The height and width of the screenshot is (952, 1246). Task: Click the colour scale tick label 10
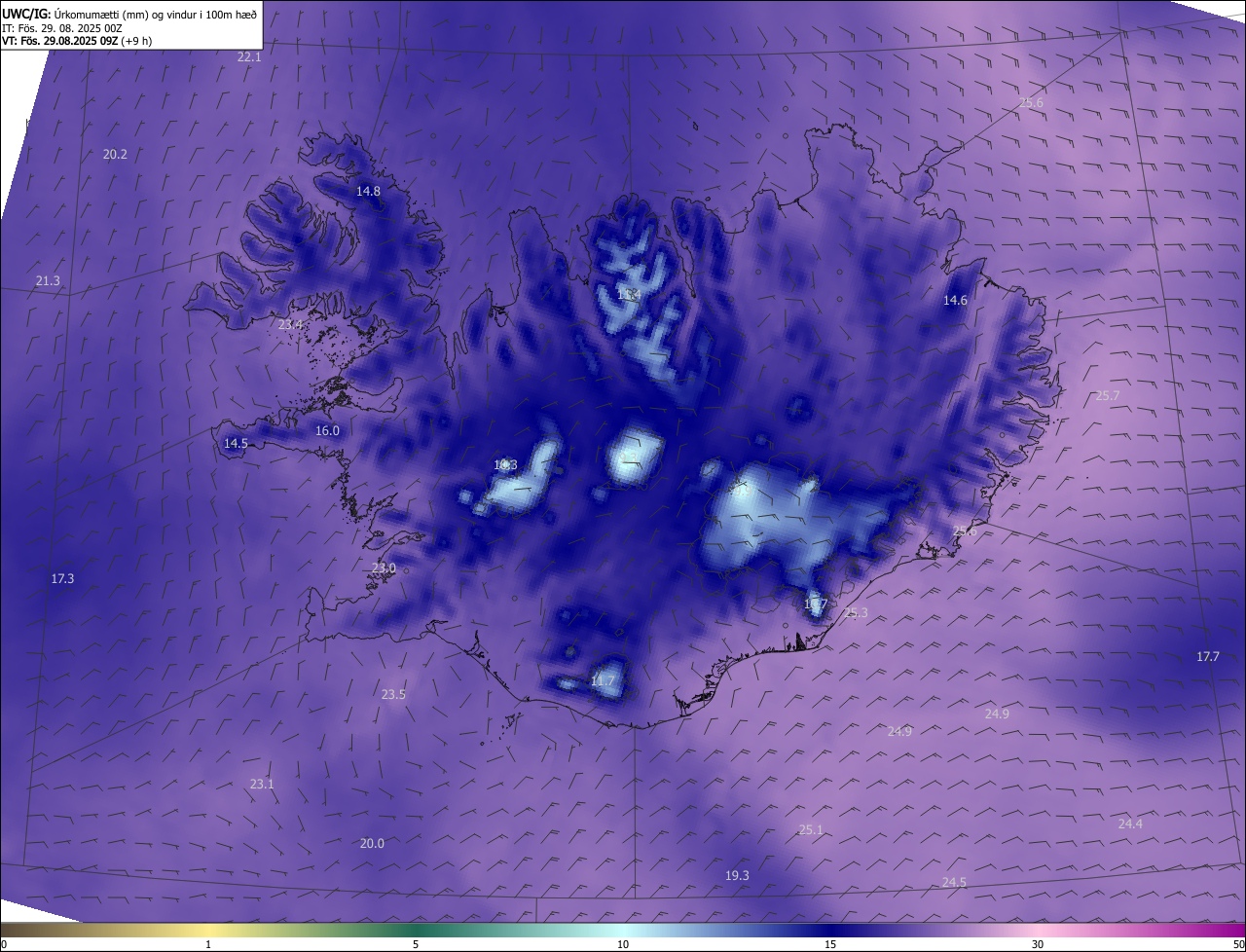coord(623,944)
